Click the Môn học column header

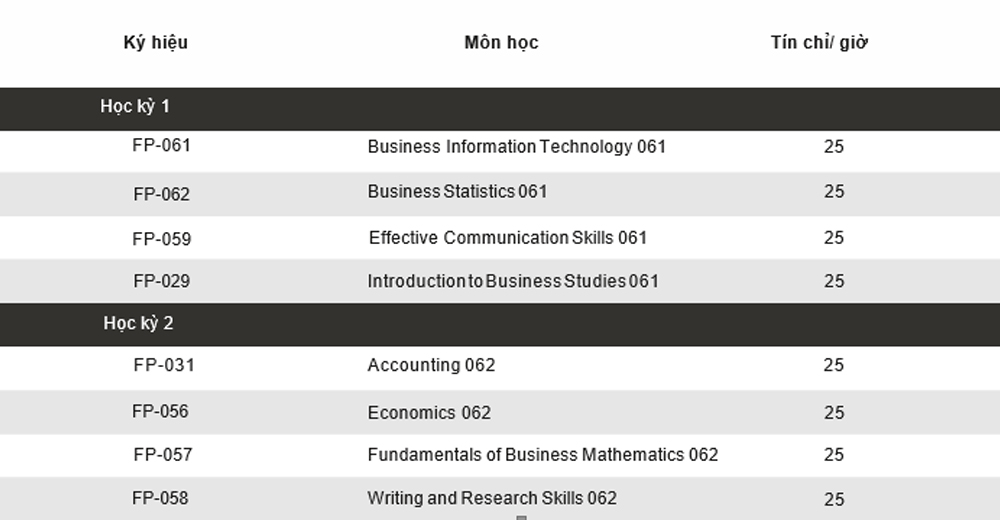pos(501,43)
